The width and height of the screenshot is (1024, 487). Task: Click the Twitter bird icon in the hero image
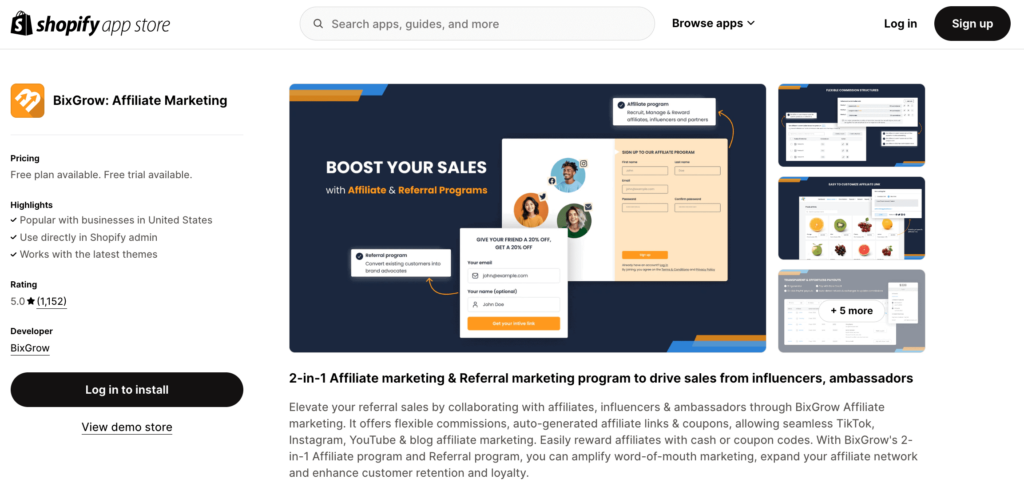[541, 194]
